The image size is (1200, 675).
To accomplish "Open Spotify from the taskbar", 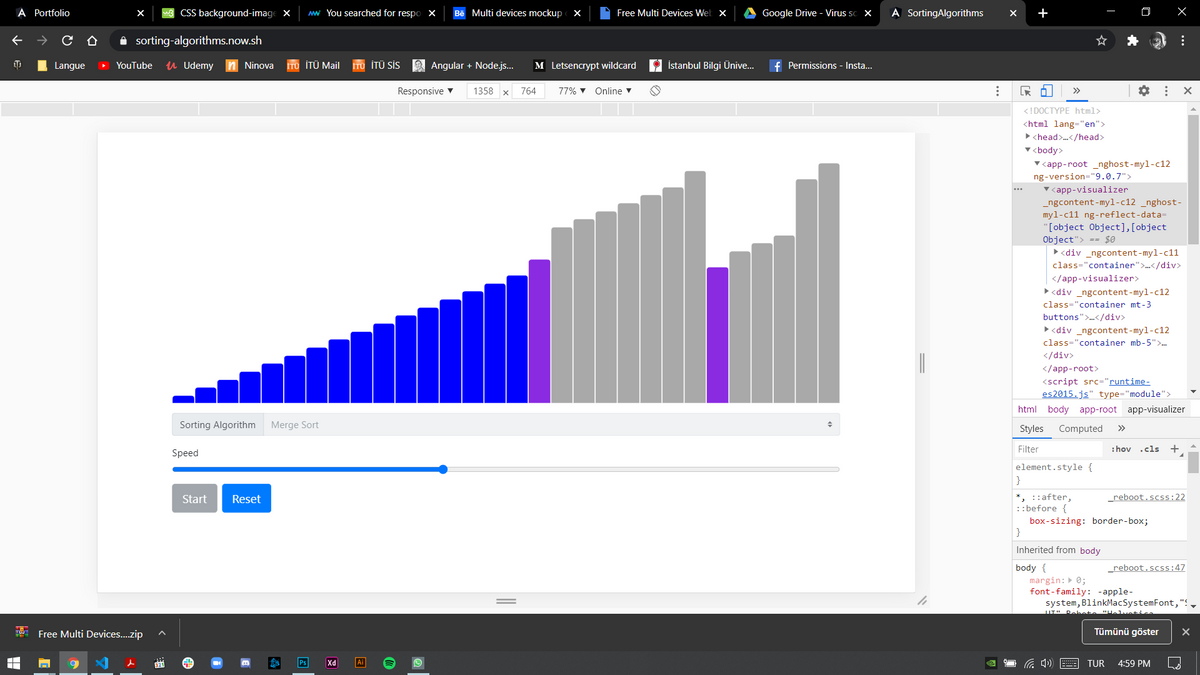I will pos(390,663).
